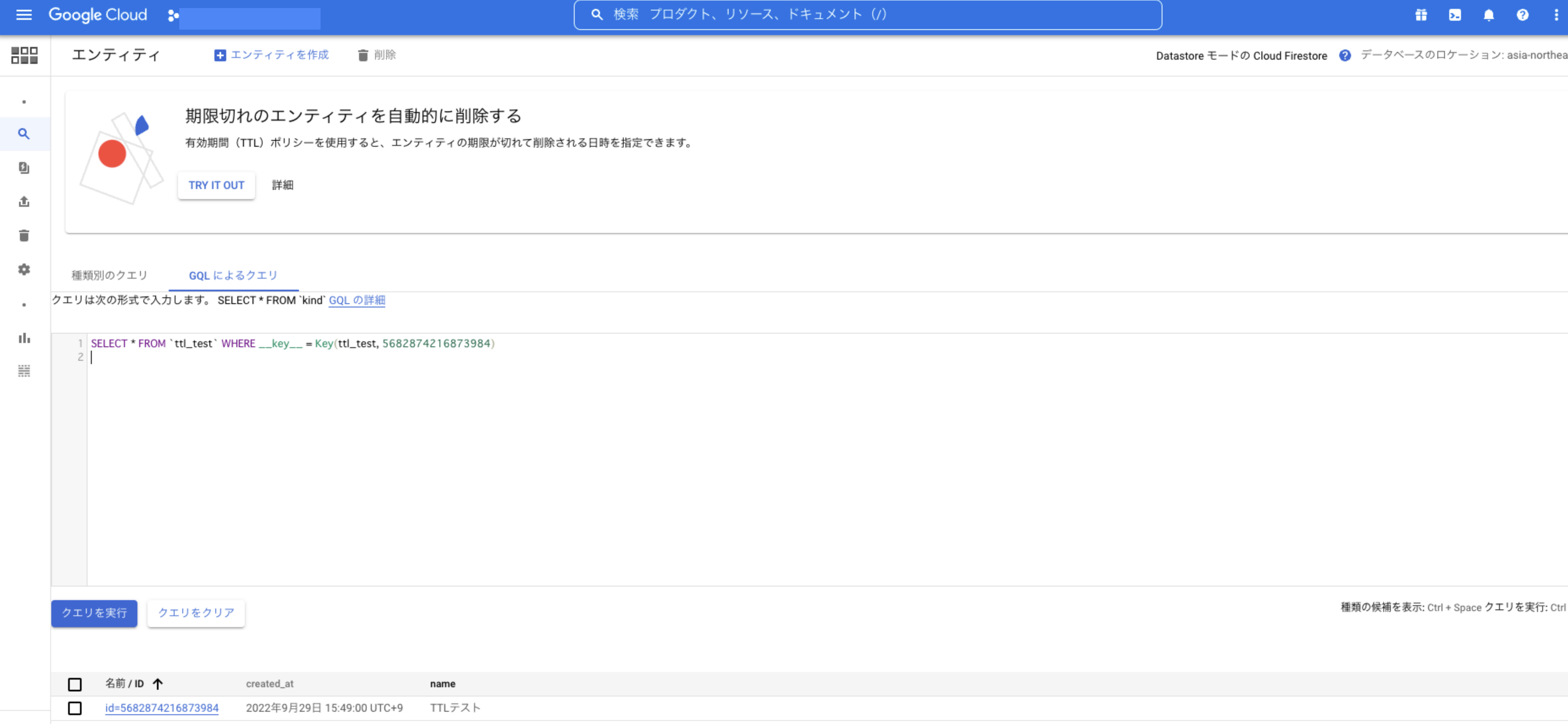This screenshot has width=1568, height=724.
Task: Toggle the select-all header checkbox
Action: click(x=75, y=684)
